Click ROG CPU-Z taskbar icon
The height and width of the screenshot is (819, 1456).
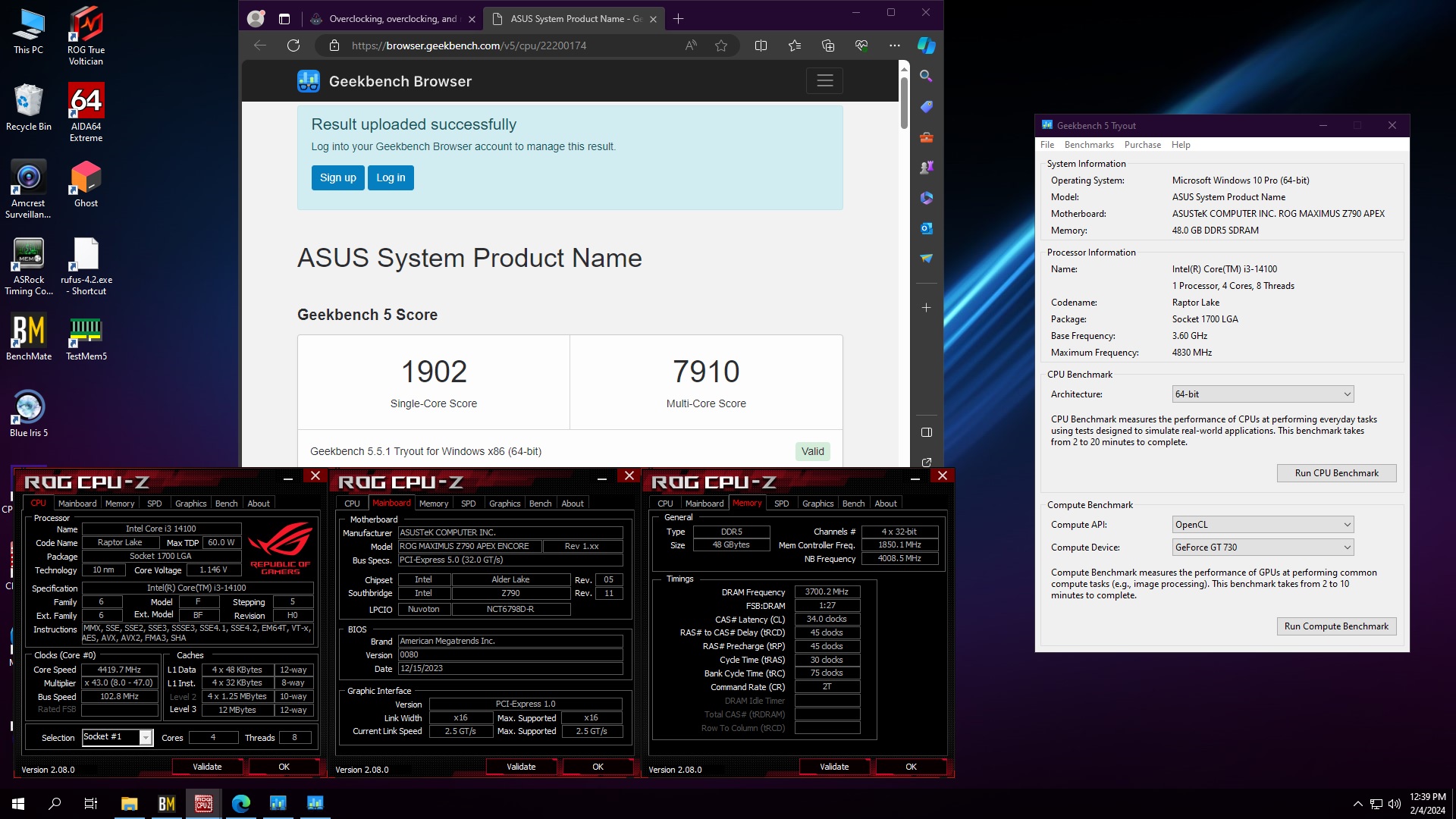click(203, 803)
